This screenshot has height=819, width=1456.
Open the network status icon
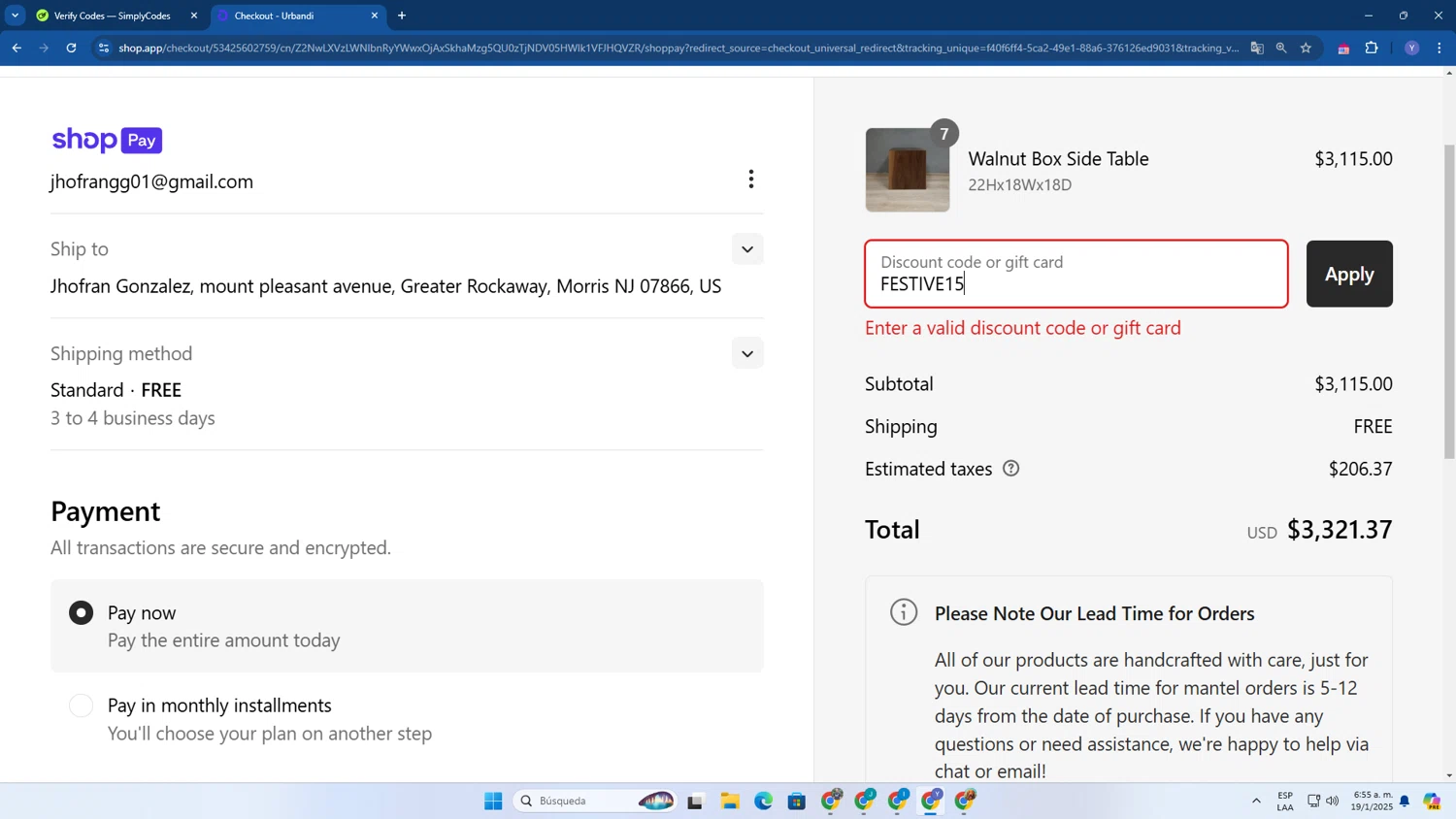click(x=1314, y=801)
